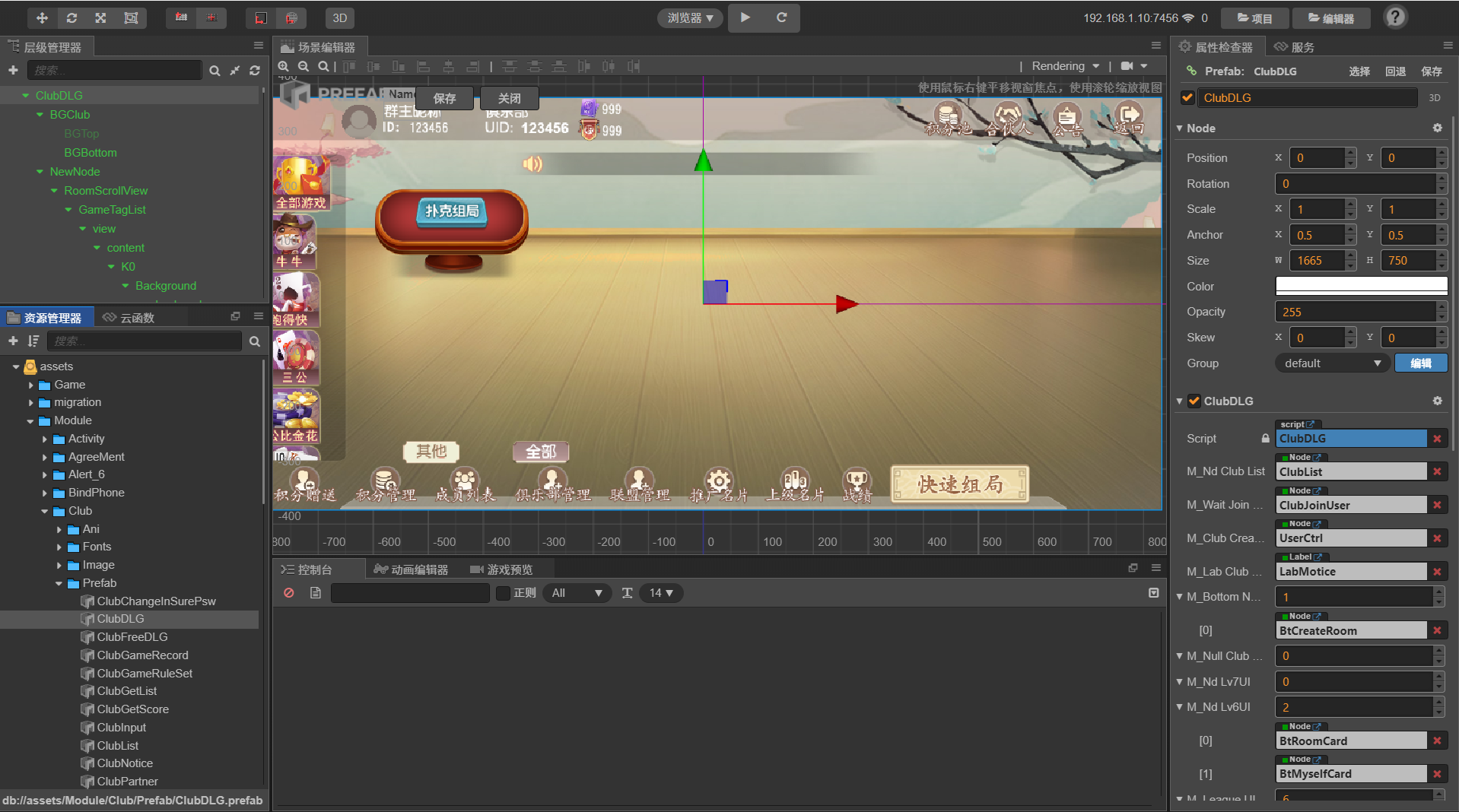The width and height of the screenshot is (1459, 812).
Task: Click the Opacity value field
Action: pyautogui.click(x=1355, y=312)
